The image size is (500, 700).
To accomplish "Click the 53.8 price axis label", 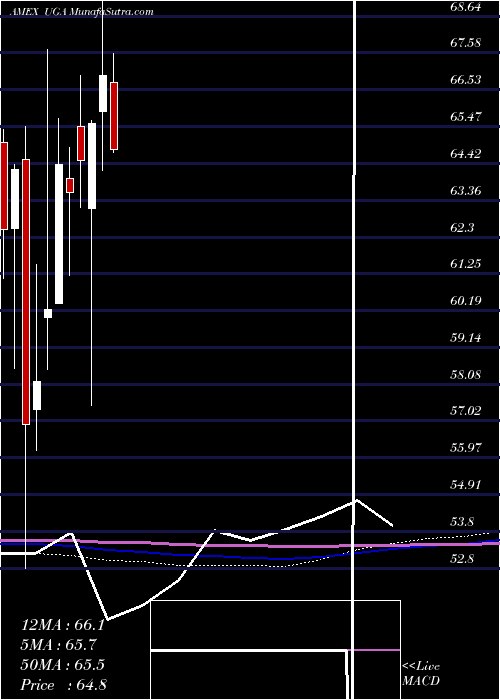I will point(463,522).
